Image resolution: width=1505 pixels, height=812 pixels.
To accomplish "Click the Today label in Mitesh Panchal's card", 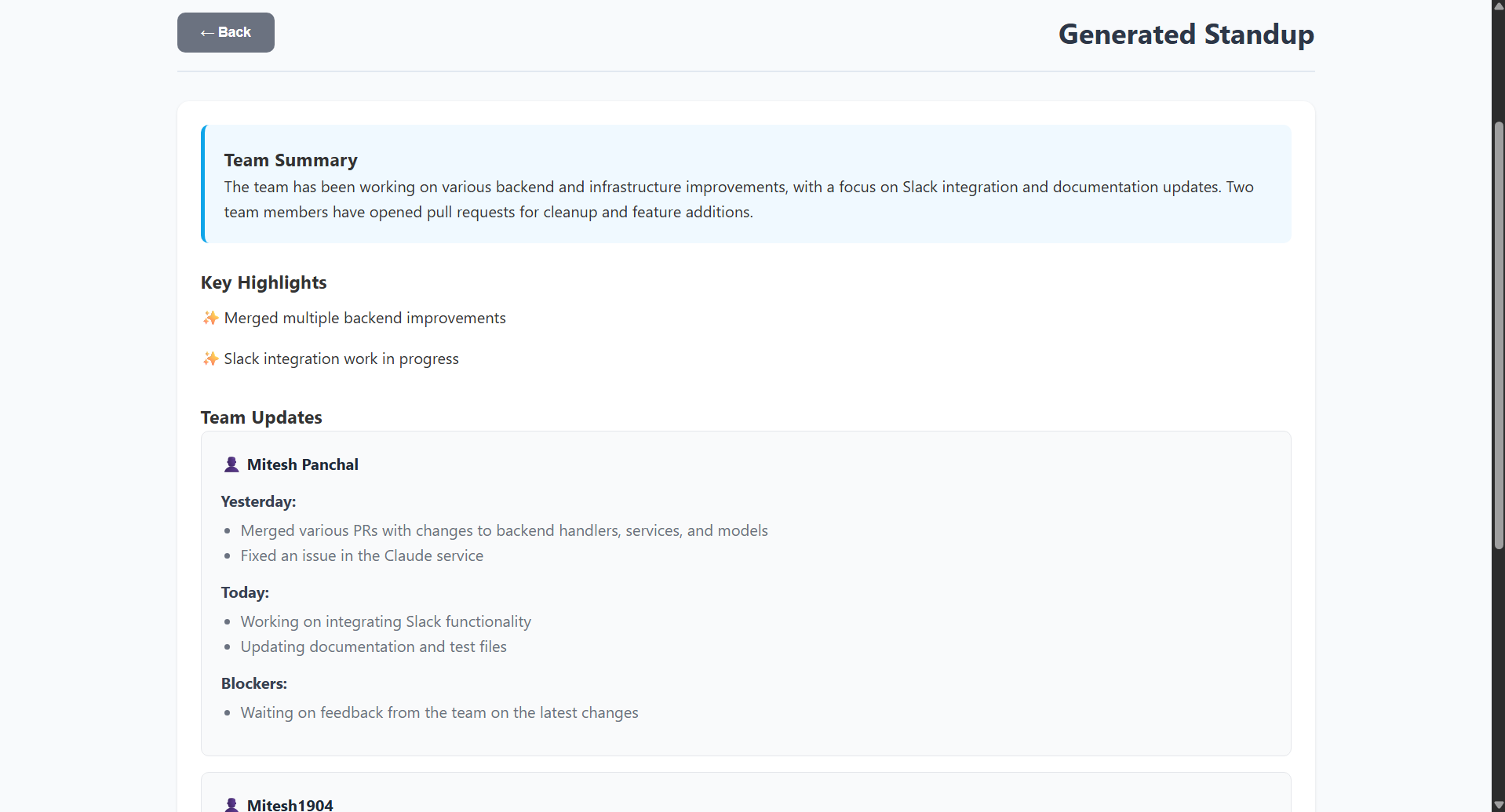I will (x=245, y=592).
